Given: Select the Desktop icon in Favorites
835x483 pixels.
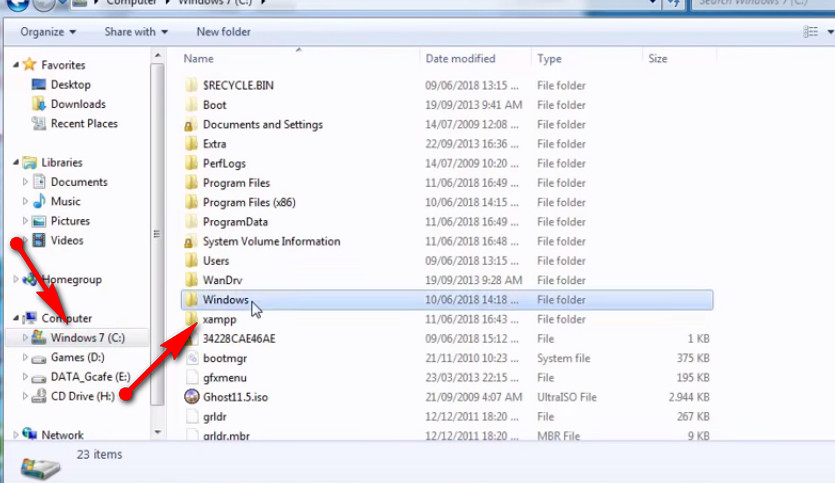Looking at the screenshot, I should click(x=39, y=84).
